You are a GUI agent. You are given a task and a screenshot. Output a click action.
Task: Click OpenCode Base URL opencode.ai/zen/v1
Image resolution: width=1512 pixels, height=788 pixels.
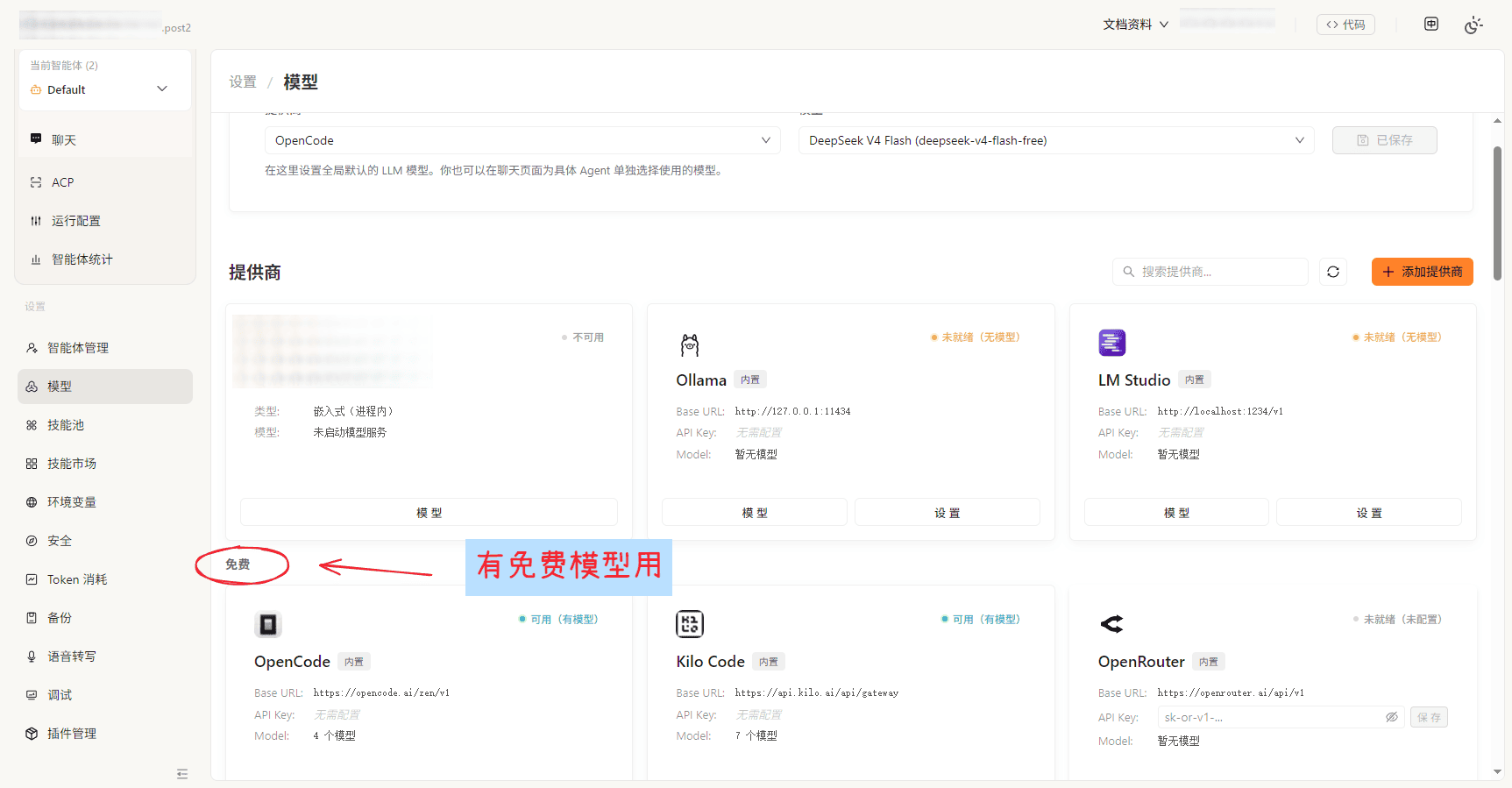click(381, 692)
